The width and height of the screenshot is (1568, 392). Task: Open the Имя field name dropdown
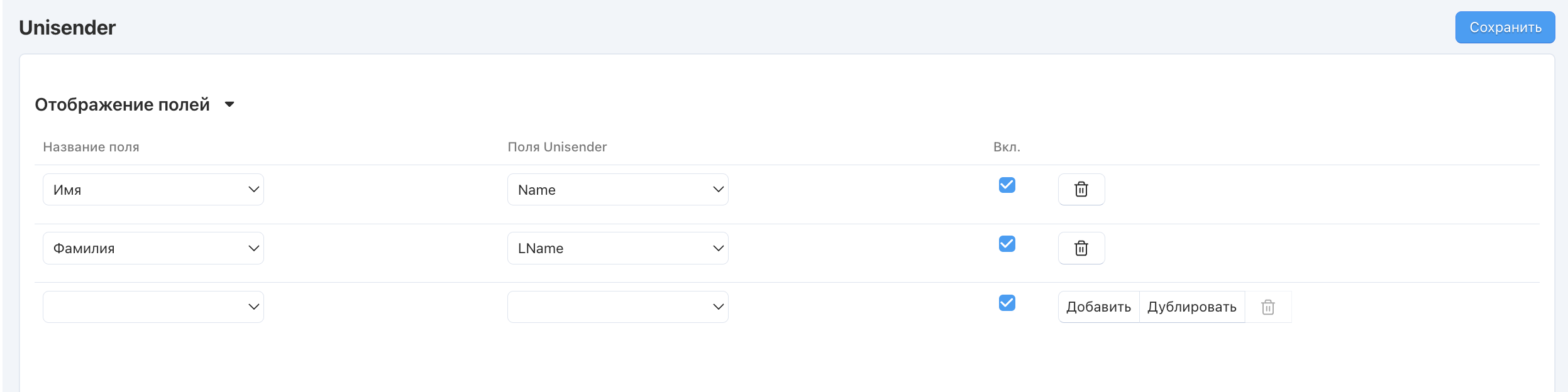pos(153,190)
